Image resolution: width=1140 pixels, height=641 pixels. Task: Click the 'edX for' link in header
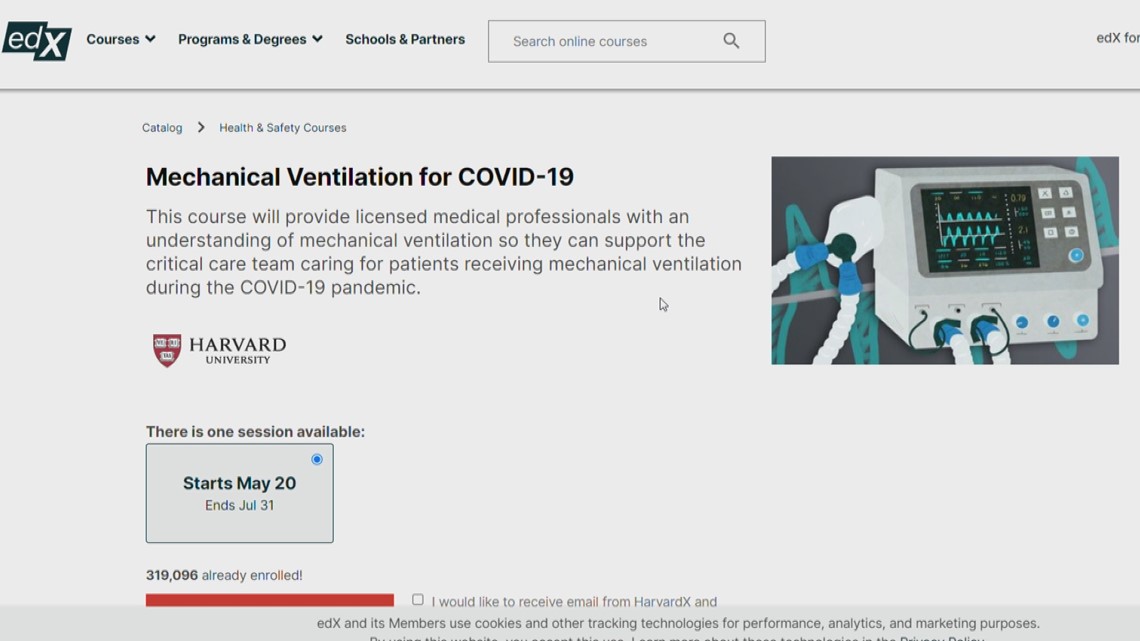(1117, 38)
